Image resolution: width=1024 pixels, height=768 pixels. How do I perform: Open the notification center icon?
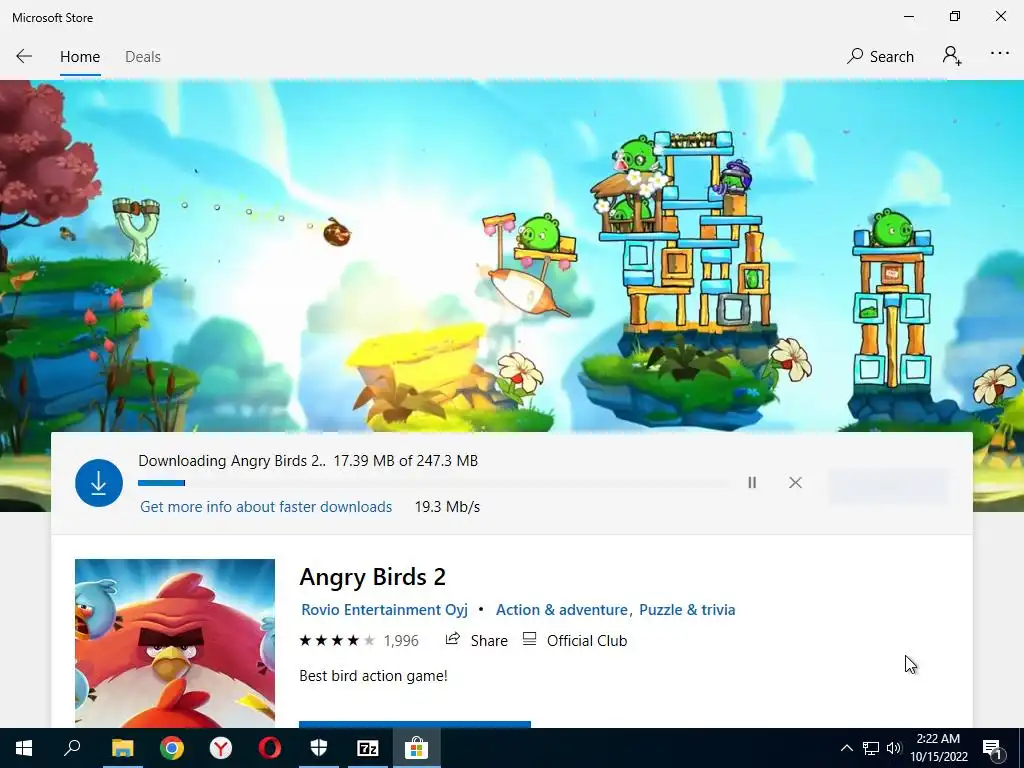pos(993,748)
